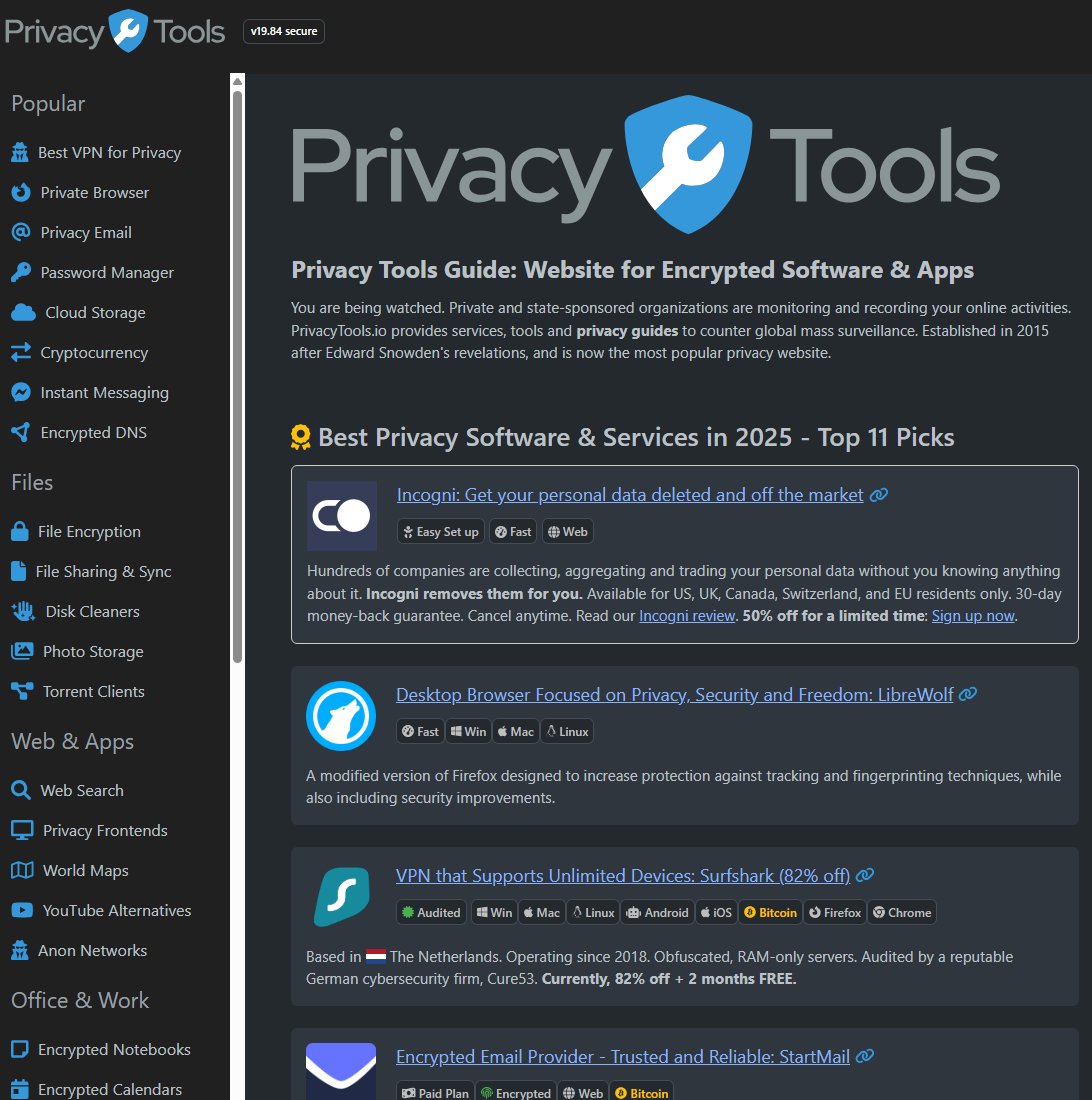Click the File Sharing & Sync document icon

point(19,571)
